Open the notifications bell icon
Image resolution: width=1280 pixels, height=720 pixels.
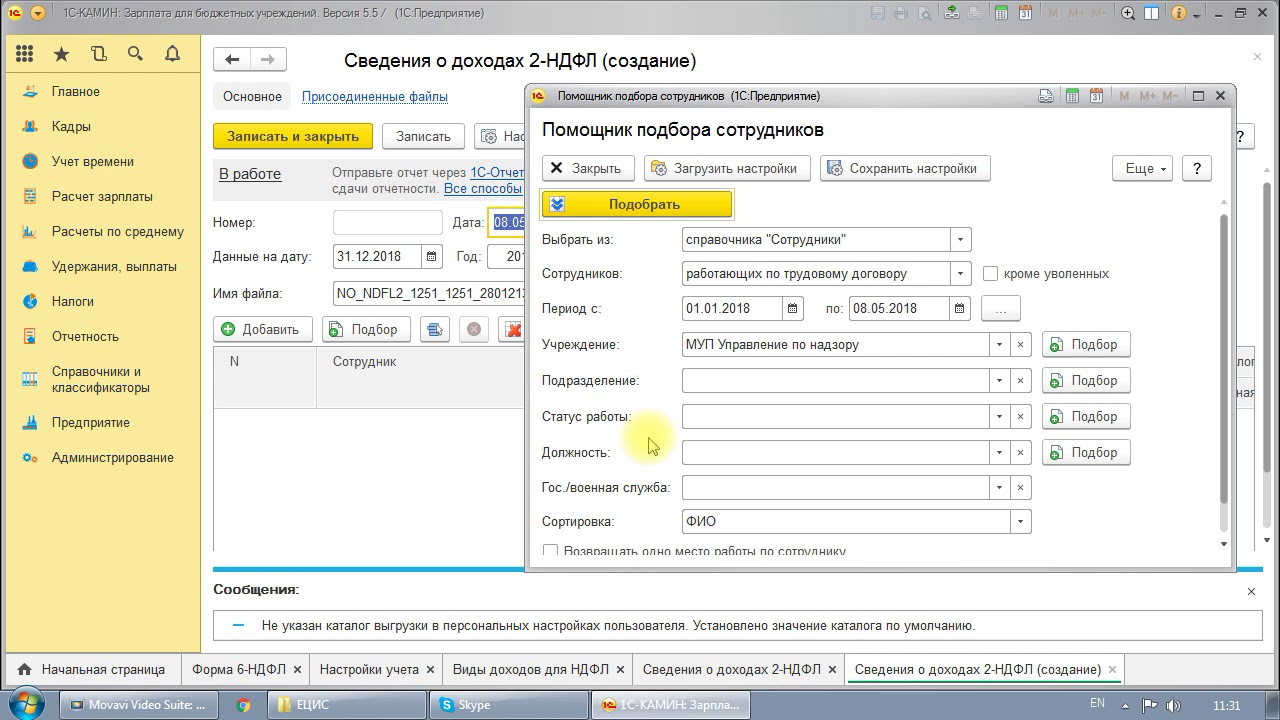coord(172,54)
